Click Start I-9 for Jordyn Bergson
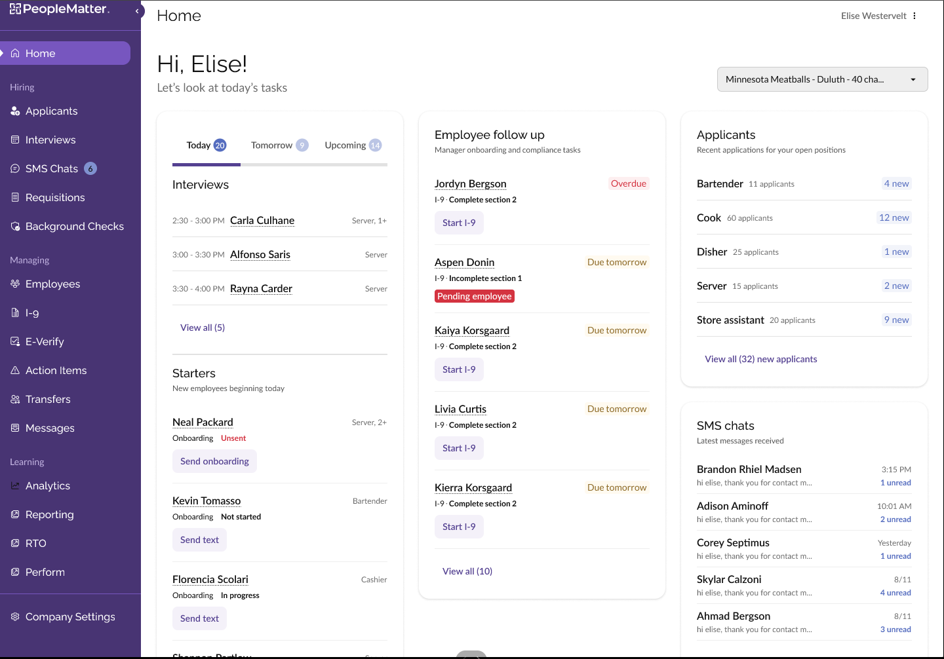This screenshot has width=944, height=659. point(458,222)
